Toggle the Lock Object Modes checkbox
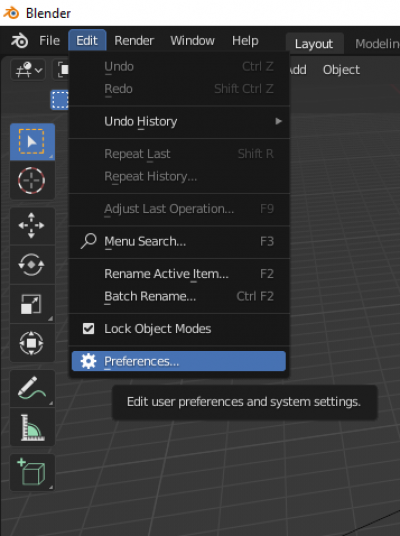The image size is (400, 536). coord(89,329)
